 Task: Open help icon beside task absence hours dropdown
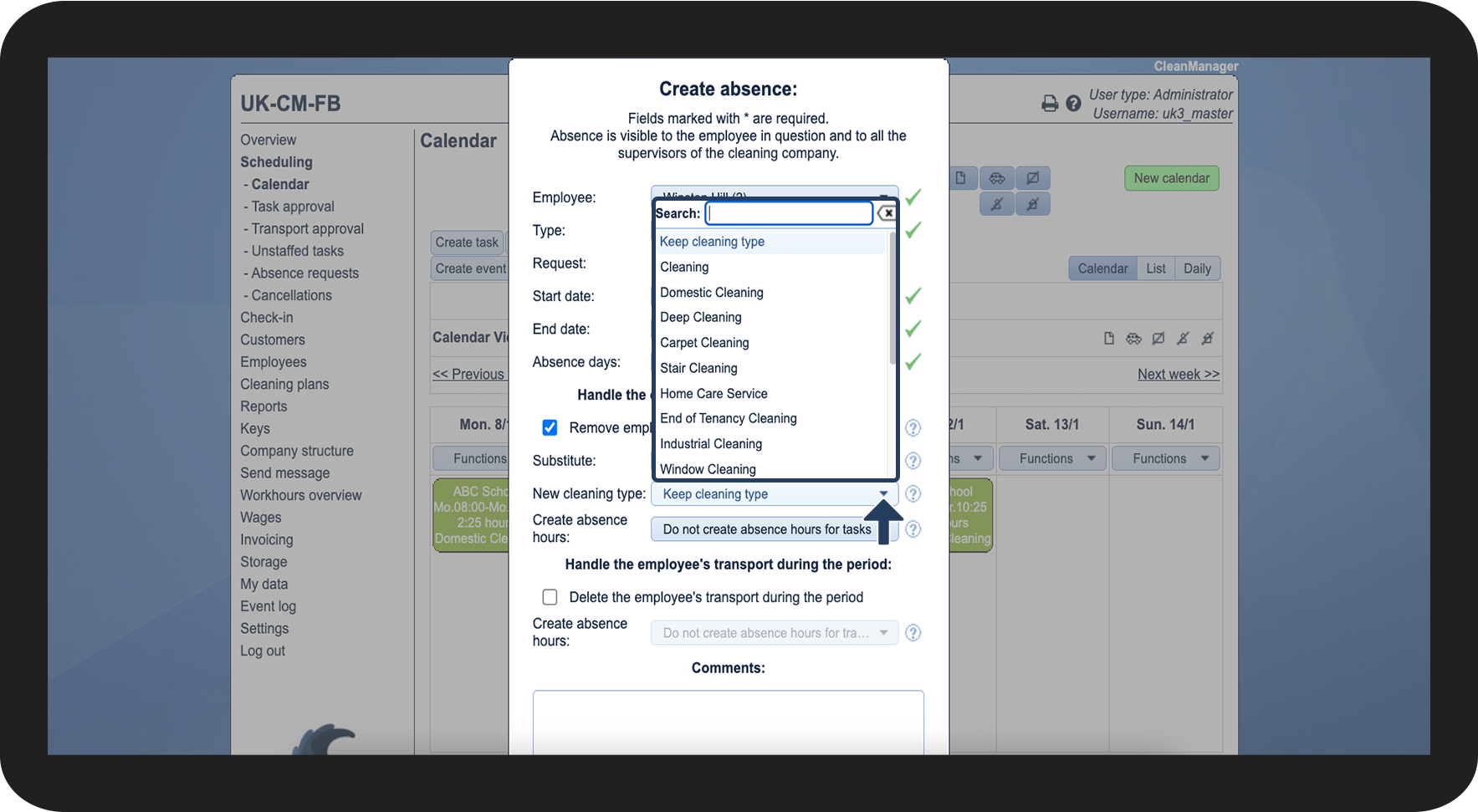913,529
